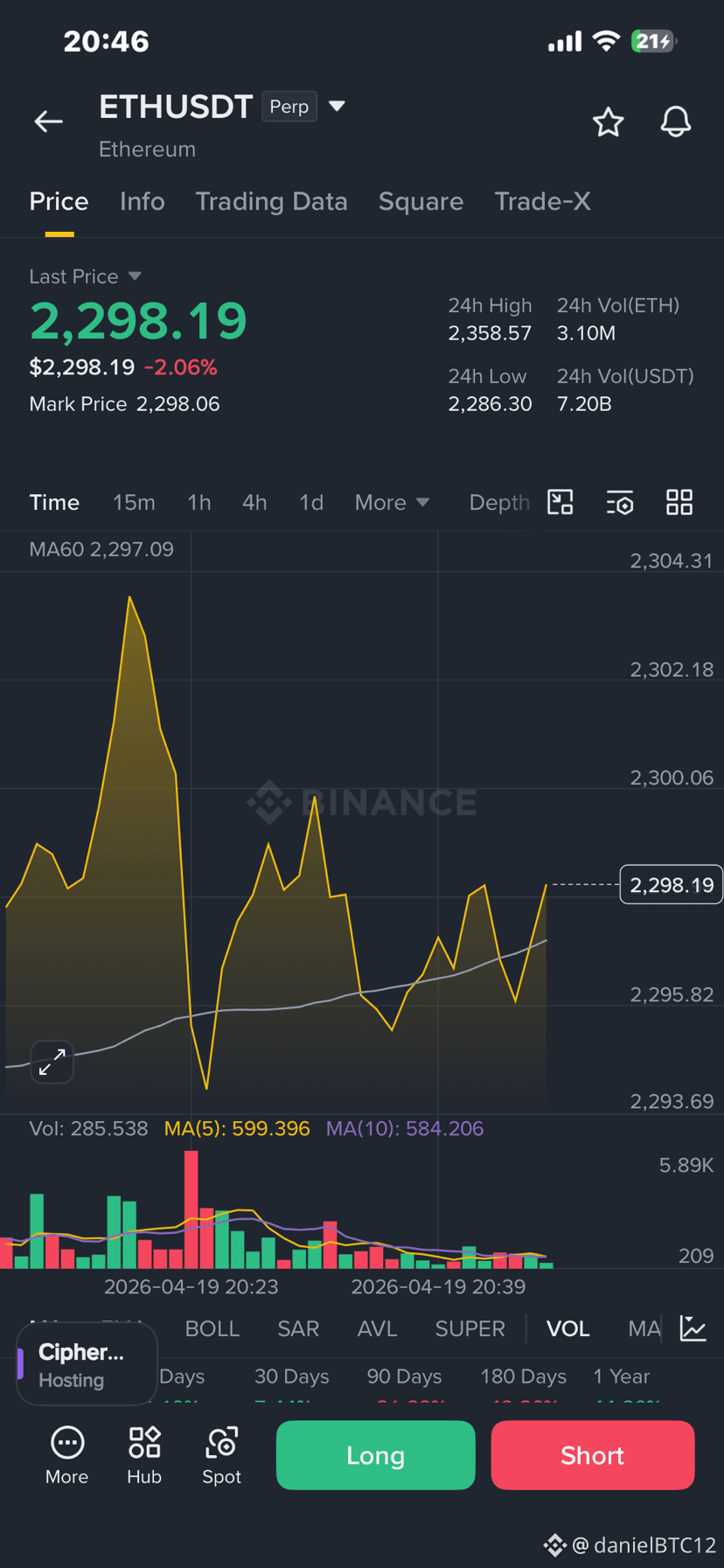
Task: Enable the SUPER indicator
Action: (470, 1328)
